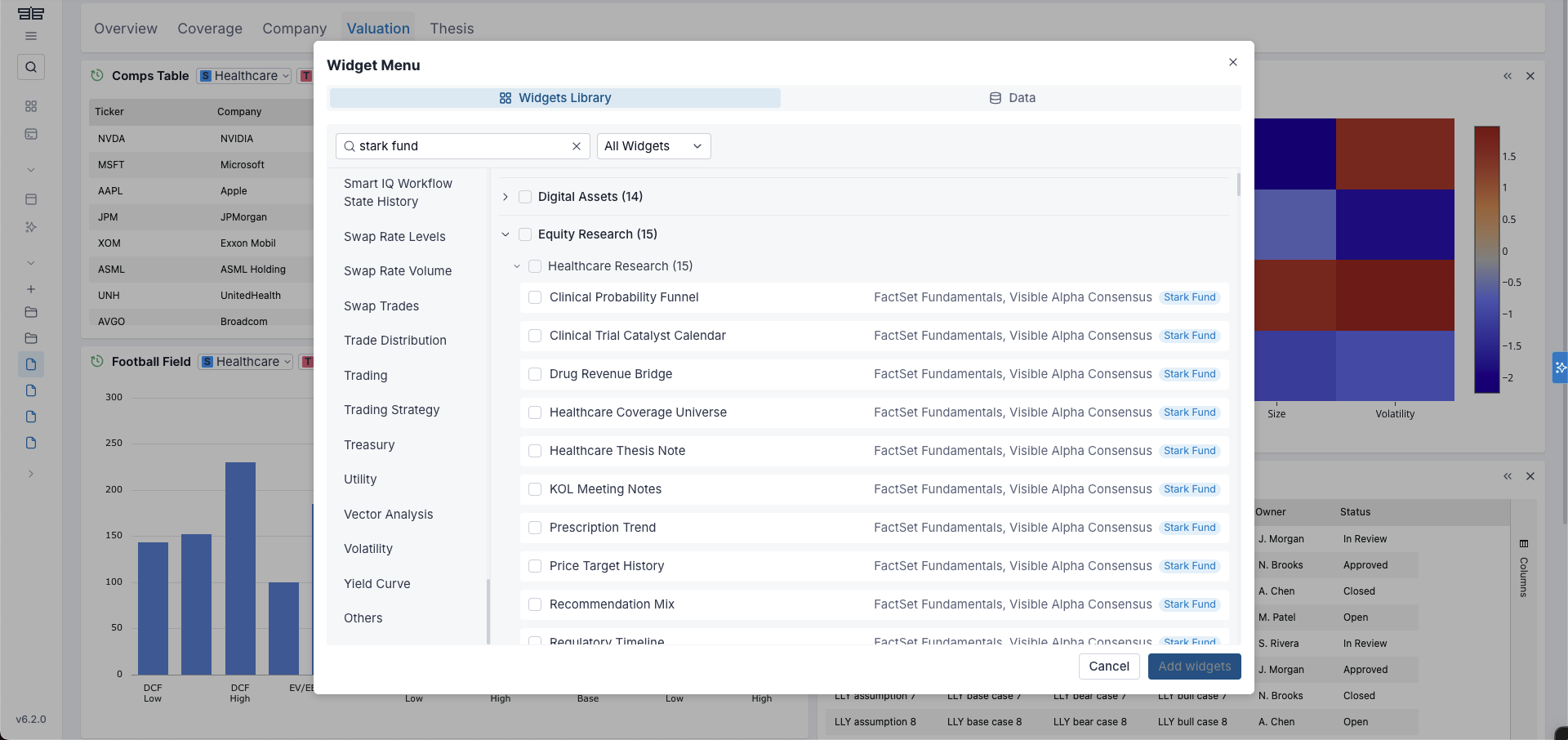This screenshot has width=1568, height=740.
Task: Open the Healthcare dropdown on Football Field
Action: [246, 362]
